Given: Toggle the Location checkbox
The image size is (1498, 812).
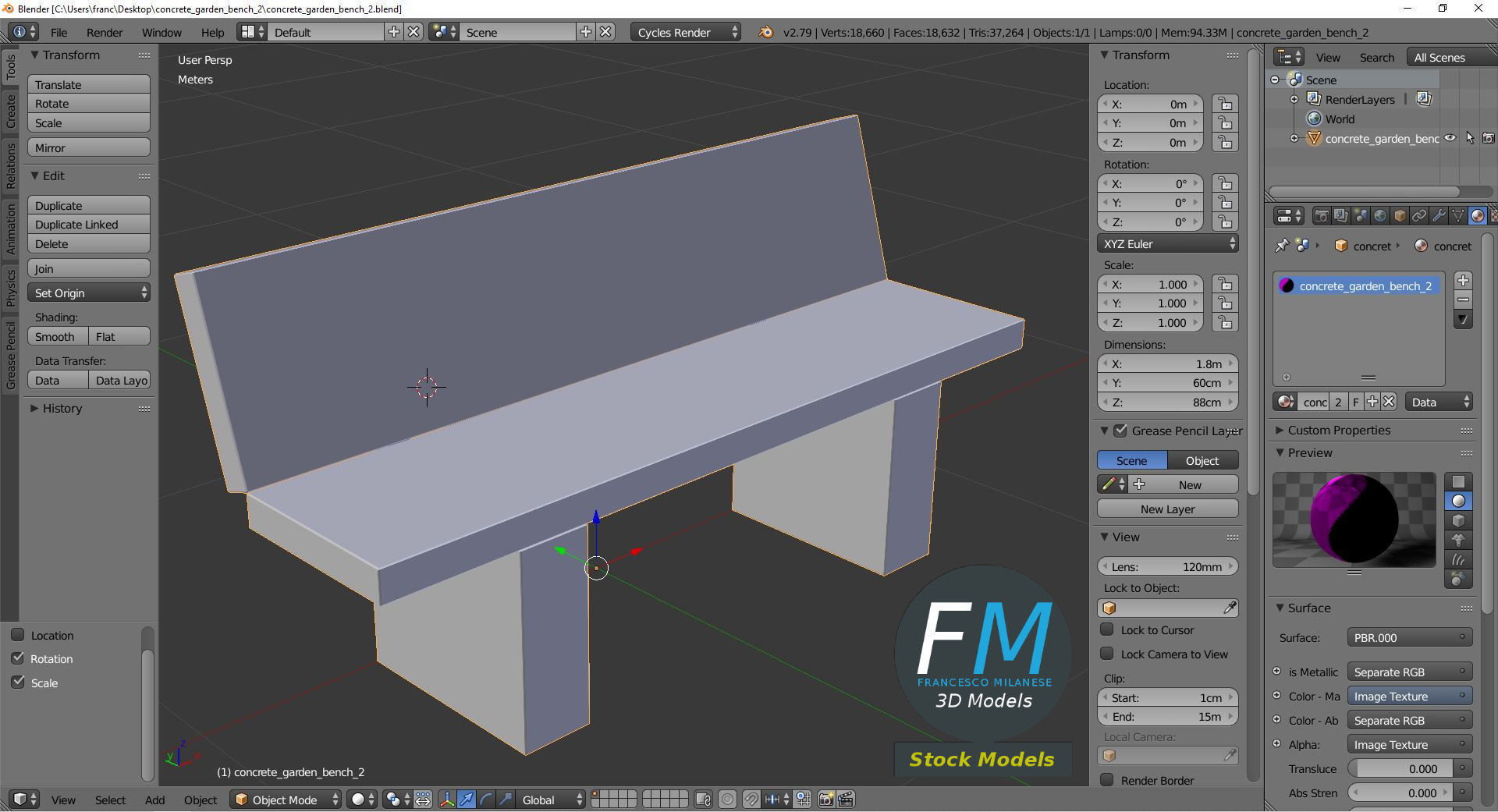Looking at the screenshot, I should 17,635.
